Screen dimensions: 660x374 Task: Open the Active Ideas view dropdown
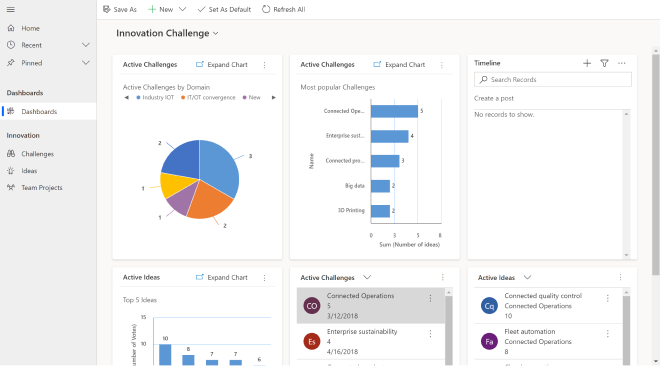[527, 277]
